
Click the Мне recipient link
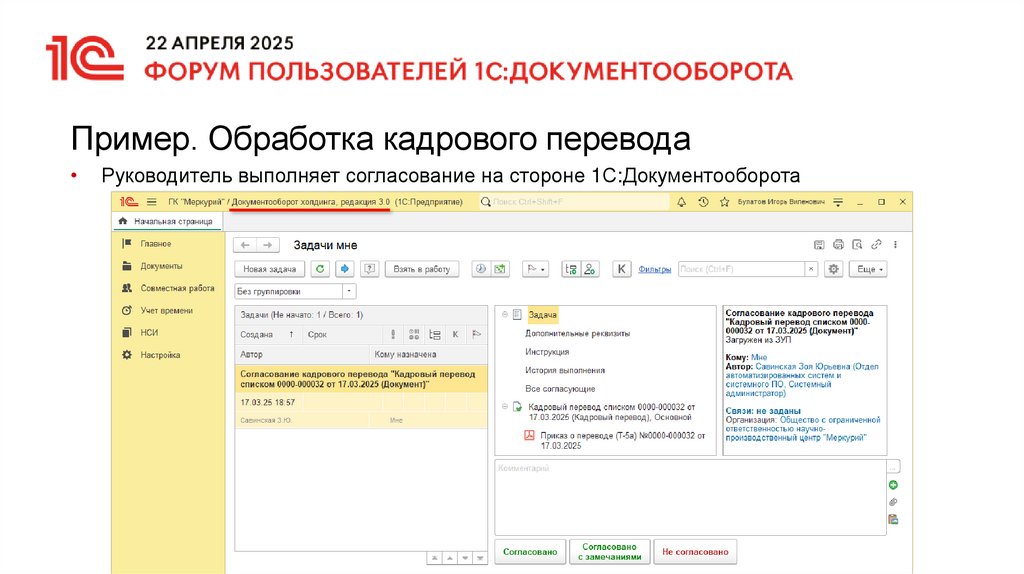(759, 357)
